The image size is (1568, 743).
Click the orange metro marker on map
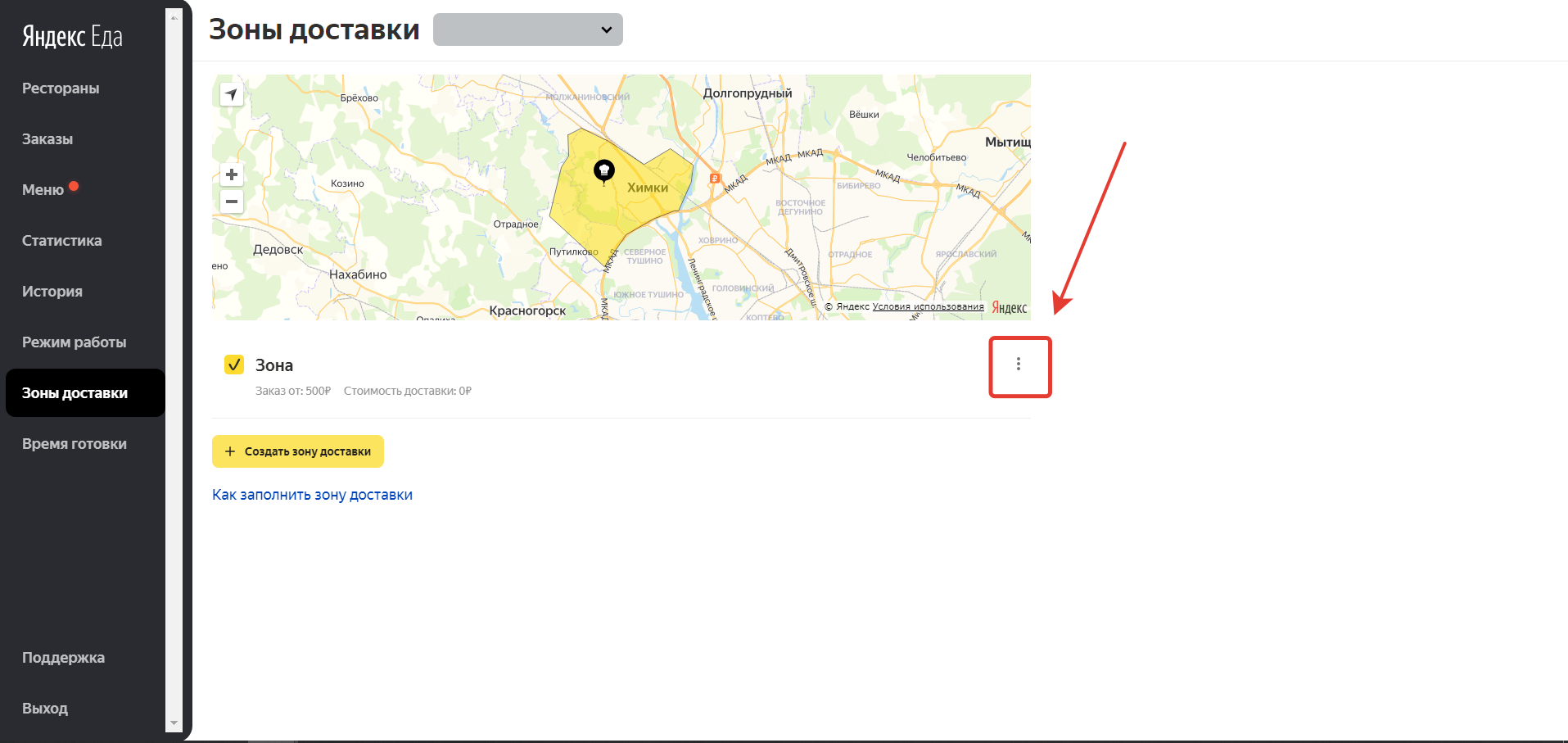tap(714, 179)
